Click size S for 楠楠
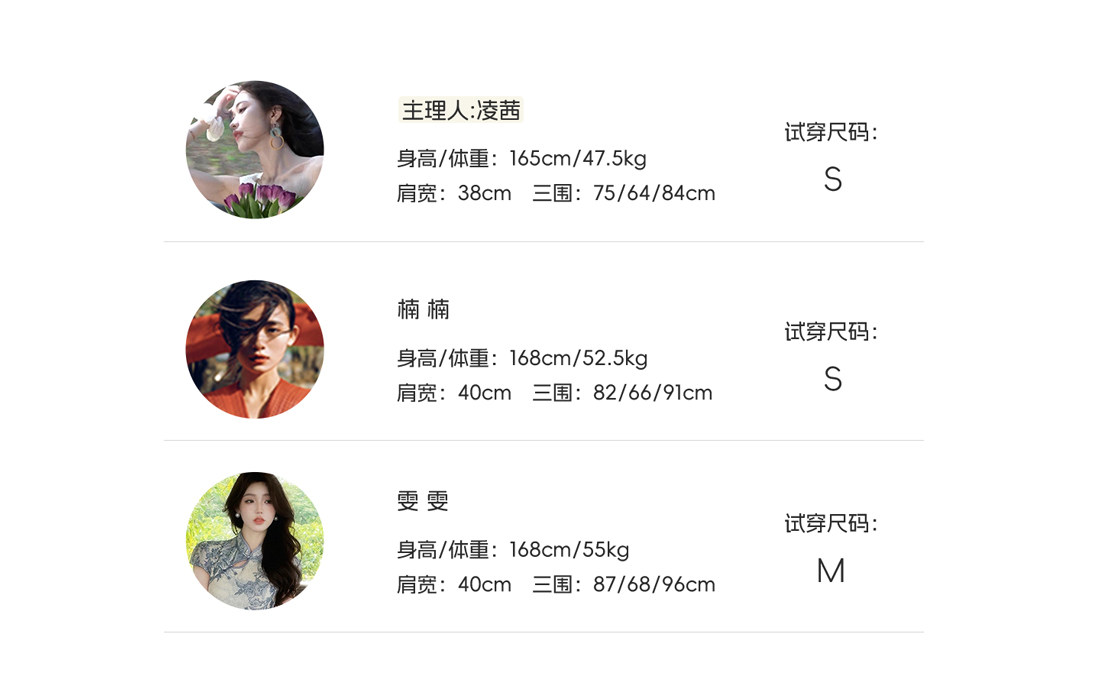 coord(832,380)
